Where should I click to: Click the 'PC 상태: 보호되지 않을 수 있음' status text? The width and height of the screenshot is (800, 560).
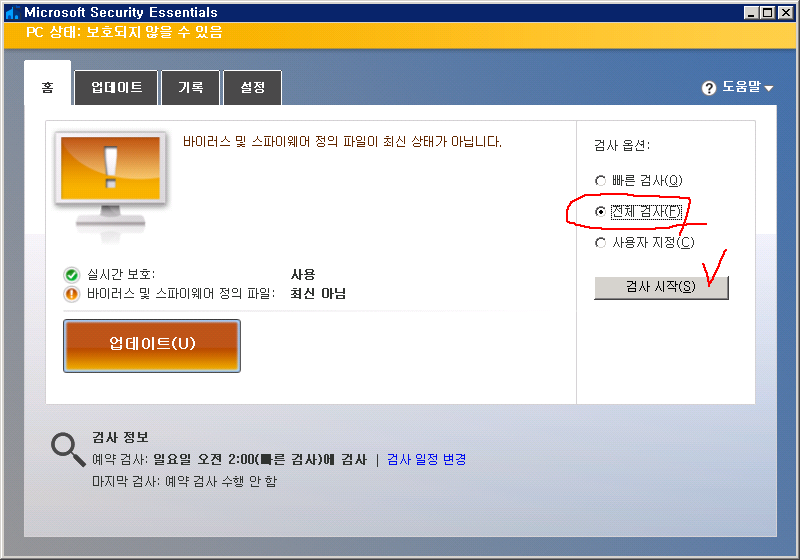click(124, 32)
